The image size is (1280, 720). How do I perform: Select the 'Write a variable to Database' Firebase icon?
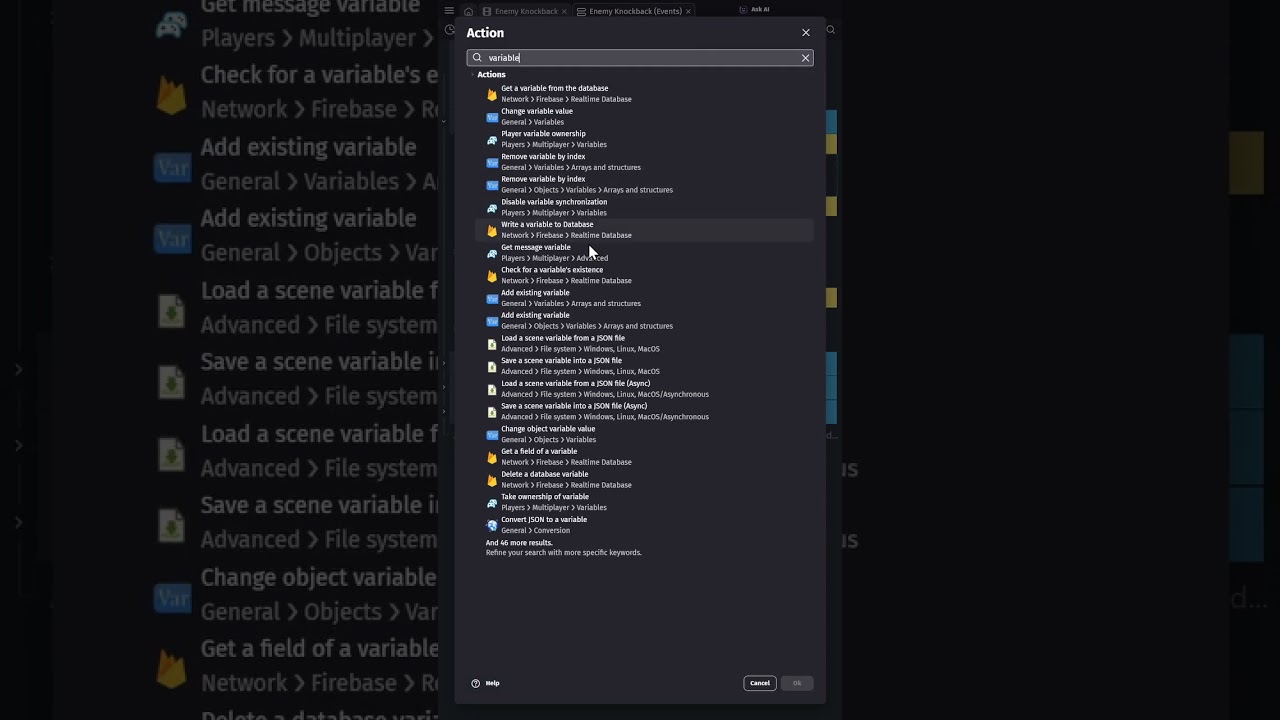tap(492, 230)
